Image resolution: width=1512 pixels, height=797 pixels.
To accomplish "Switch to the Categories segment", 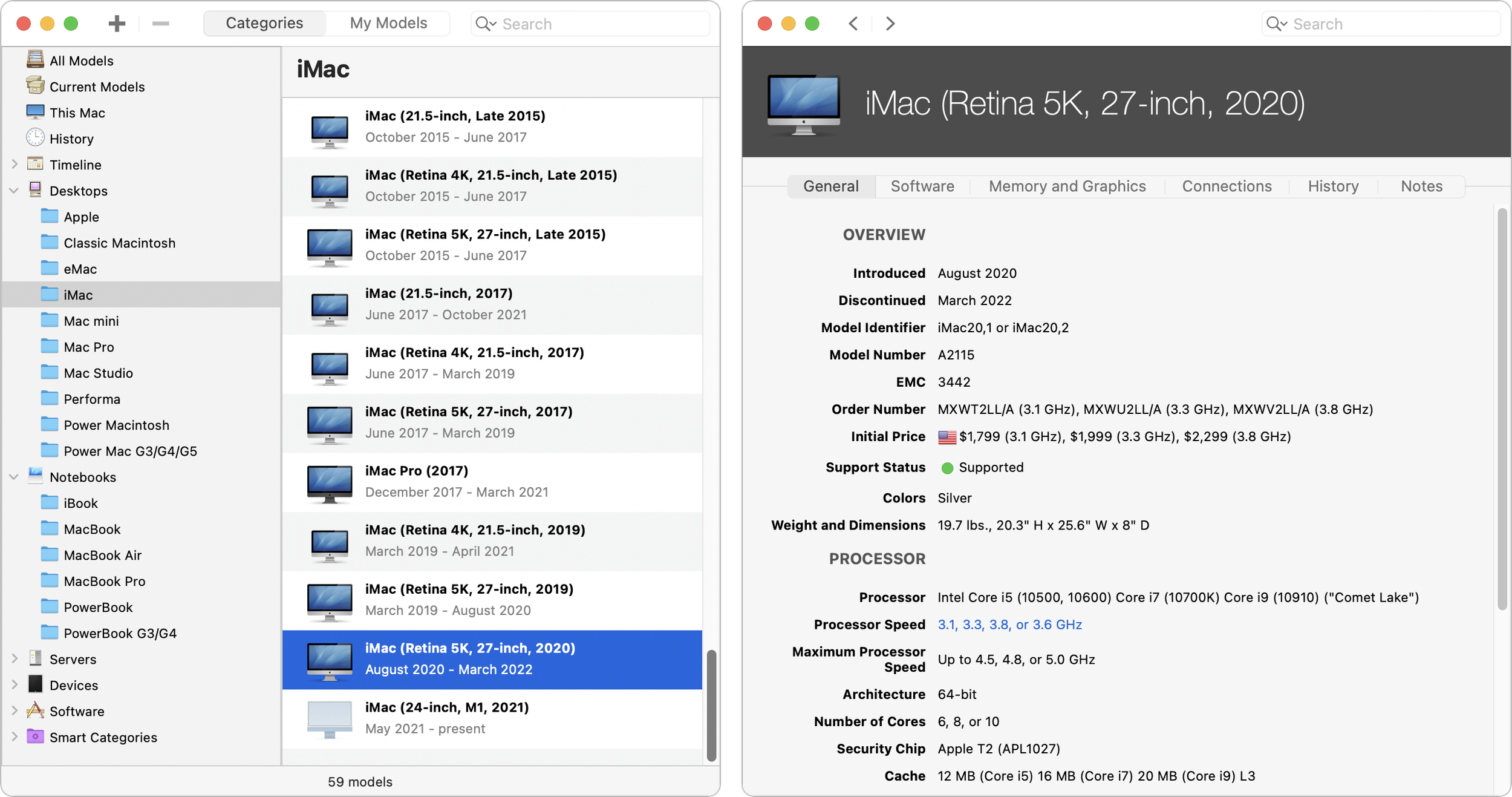I will pos(264,23).
